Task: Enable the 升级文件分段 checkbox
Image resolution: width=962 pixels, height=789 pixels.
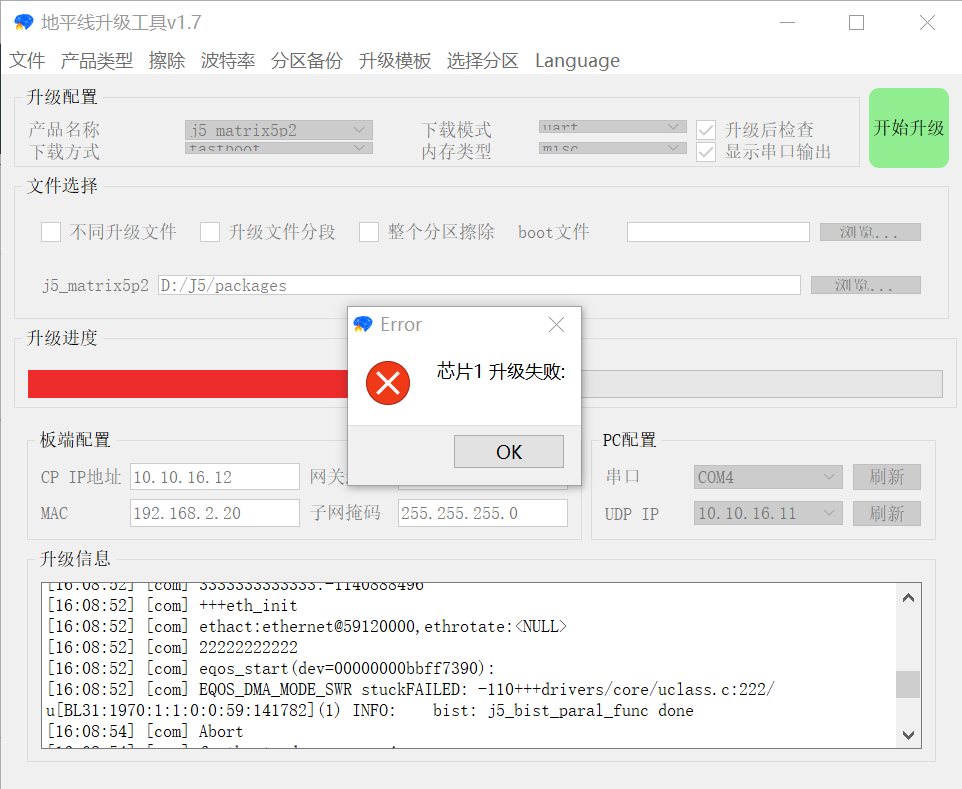Action: coord(210,232)
